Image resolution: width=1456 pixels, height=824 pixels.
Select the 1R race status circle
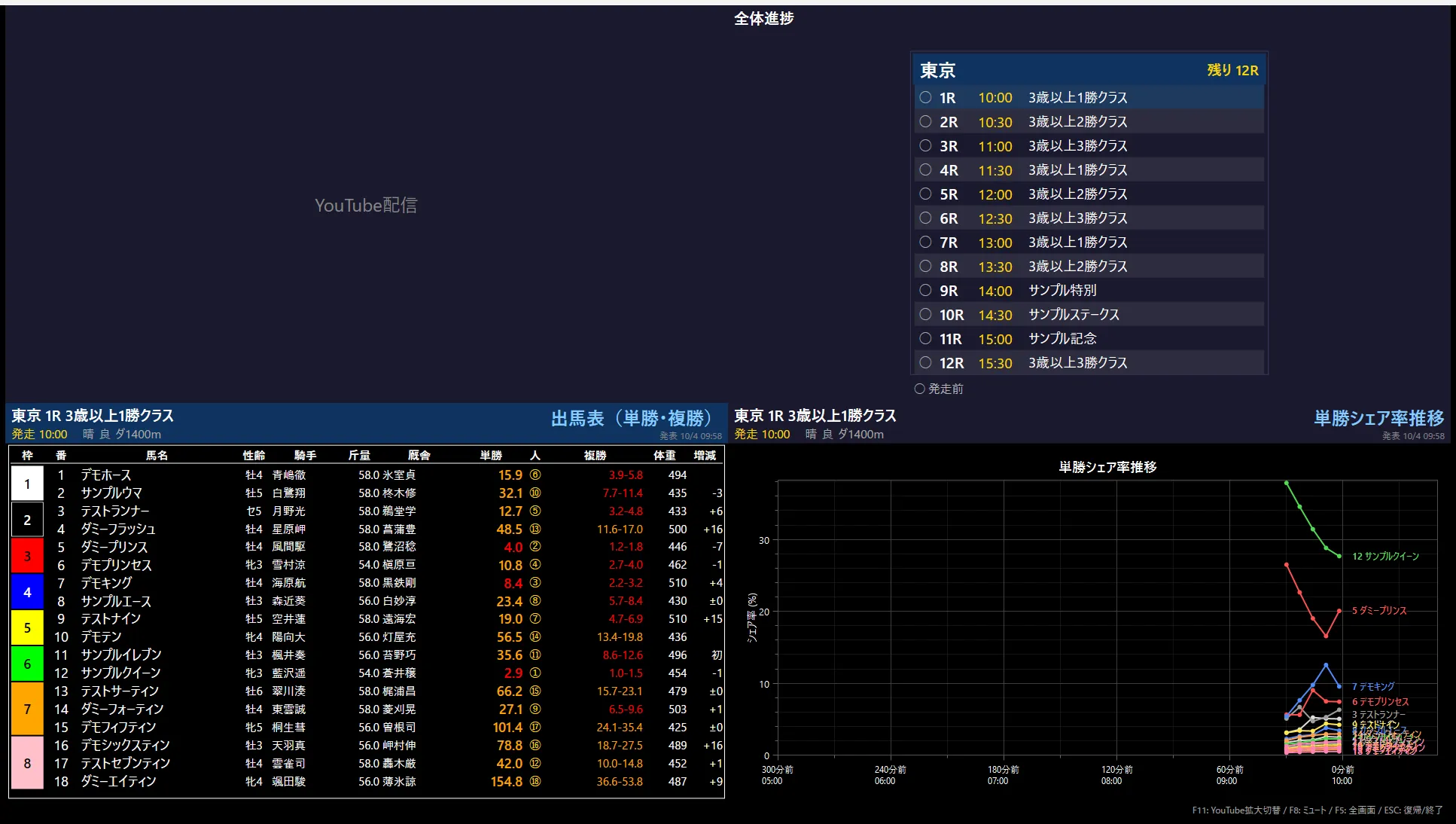[x=925, y=97]
